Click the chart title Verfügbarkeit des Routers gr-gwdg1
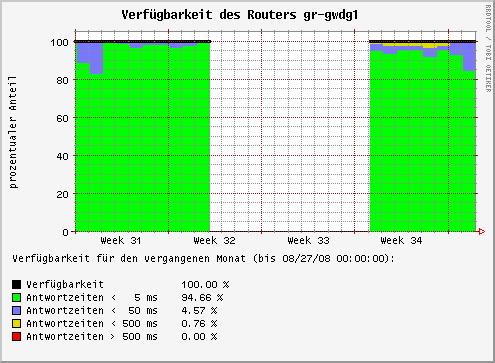The width and height of the screenshot is (495, 363). click(239, 15)
